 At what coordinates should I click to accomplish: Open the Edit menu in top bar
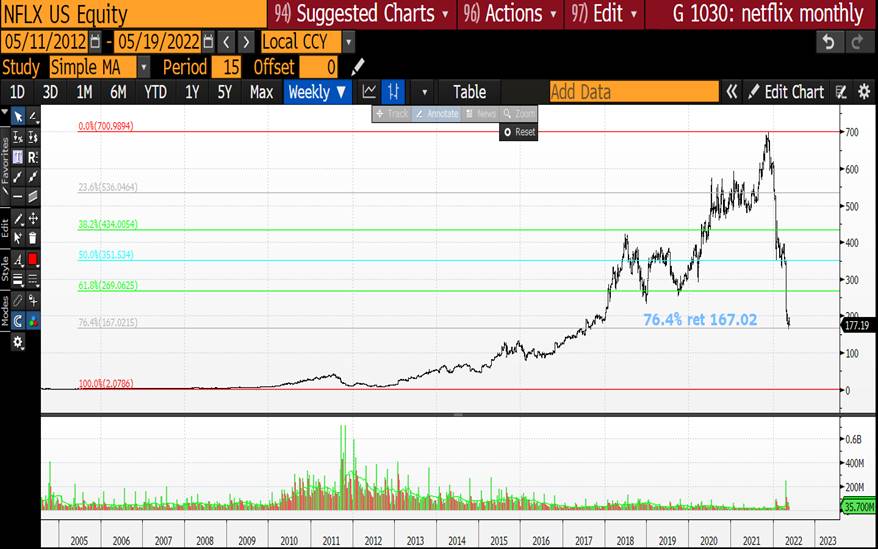604,13
